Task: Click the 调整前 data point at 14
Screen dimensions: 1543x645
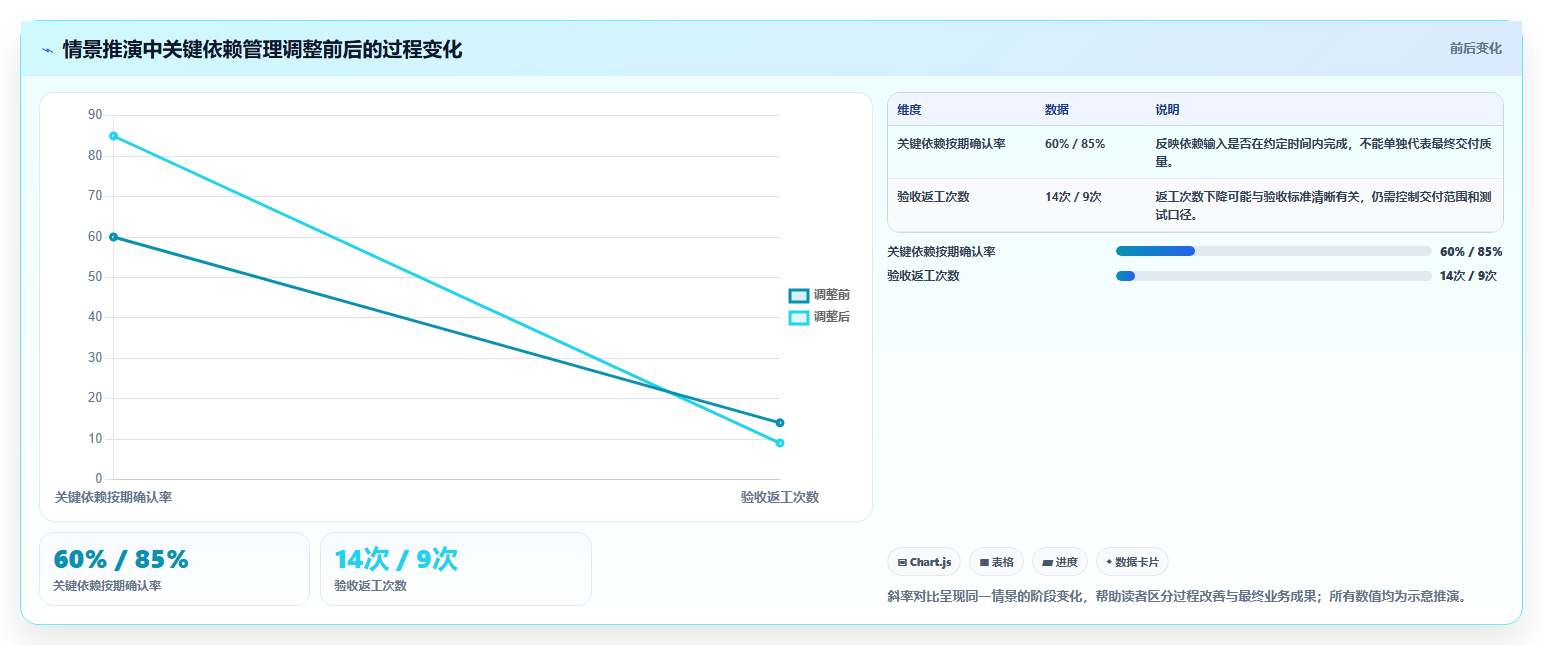Action: [x=780, y=423]
